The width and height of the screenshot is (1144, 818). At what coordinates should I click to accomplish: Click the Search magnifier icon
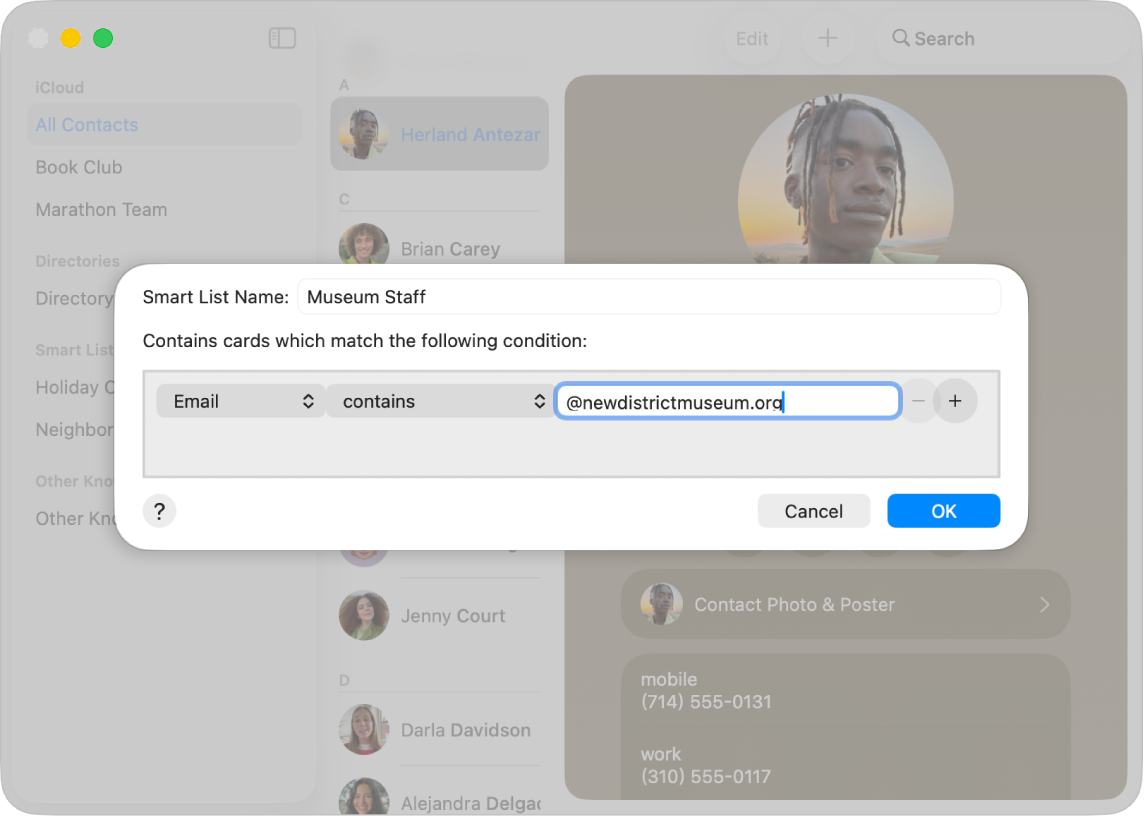click(x=903, y=38)
